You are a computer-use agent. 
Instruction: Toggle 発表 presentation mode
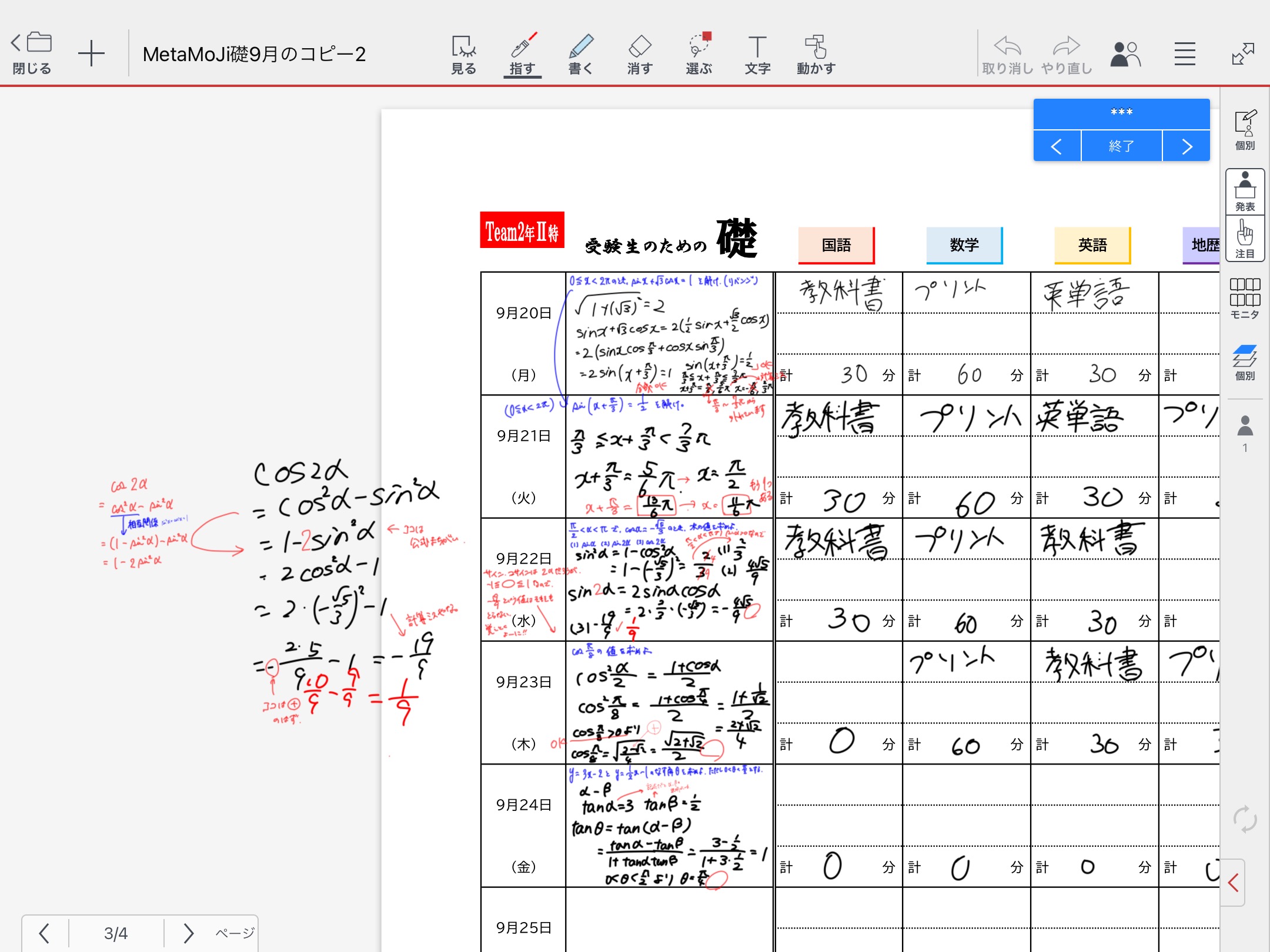(x=1245, y=192)
